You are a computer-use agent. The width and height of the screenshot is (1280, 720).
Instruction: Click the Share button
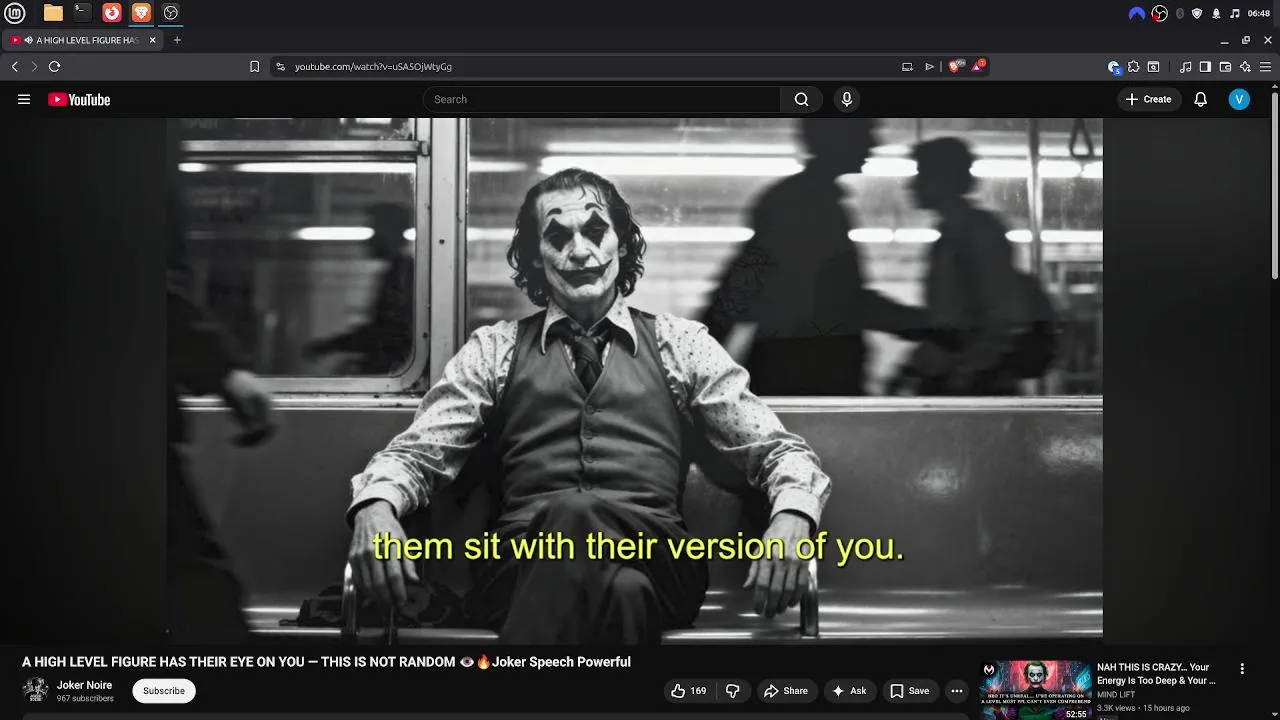pos(786,690)
